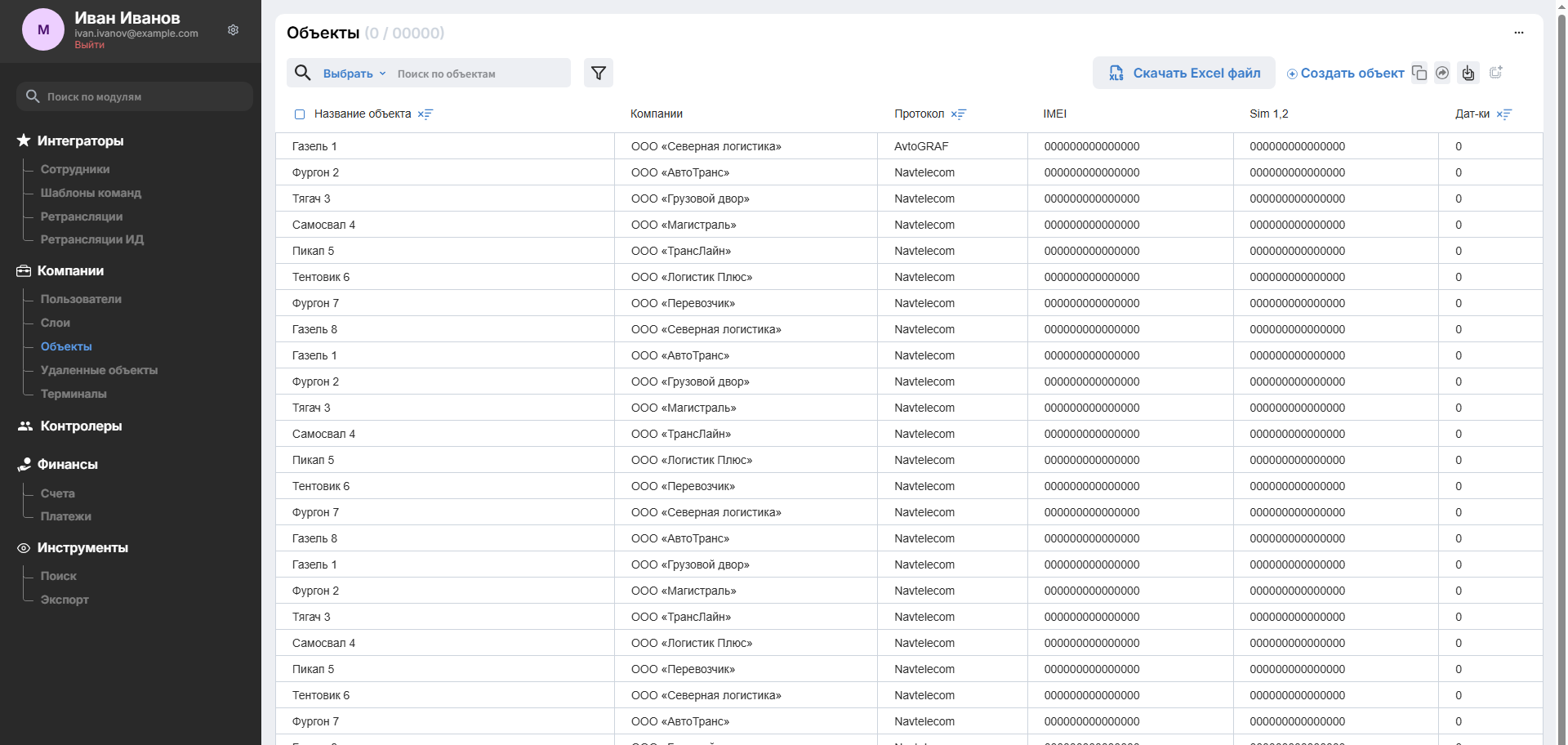Click the copy objects icon
The image size is (1568, 745).
pos(1419,73)
